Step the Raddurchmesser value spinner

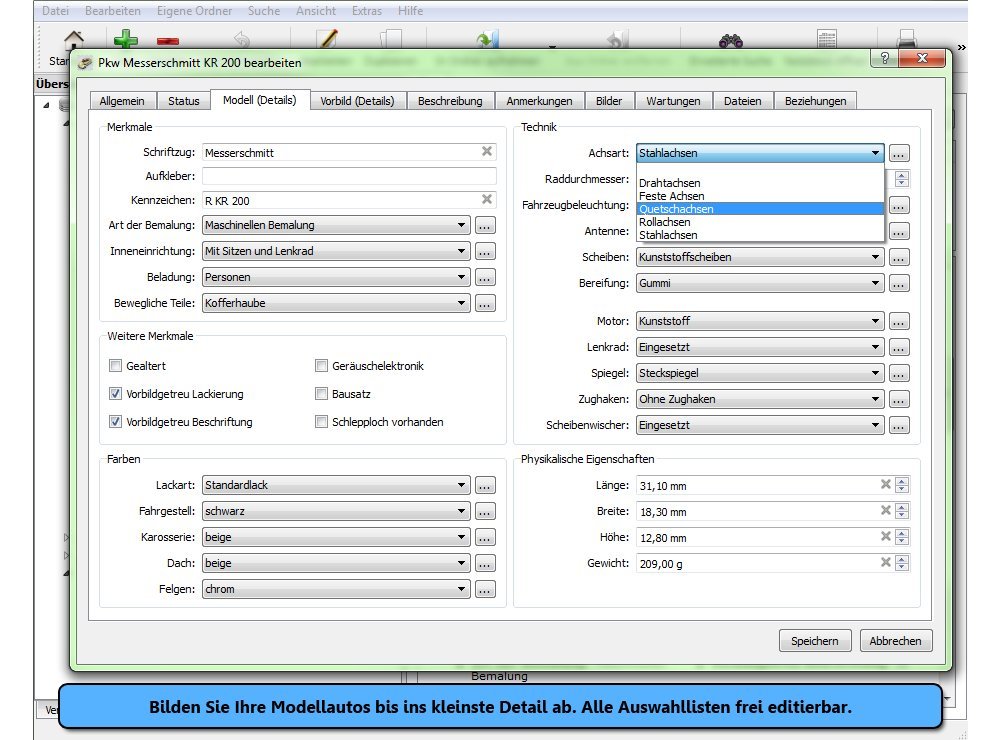[x=902, y=179]
